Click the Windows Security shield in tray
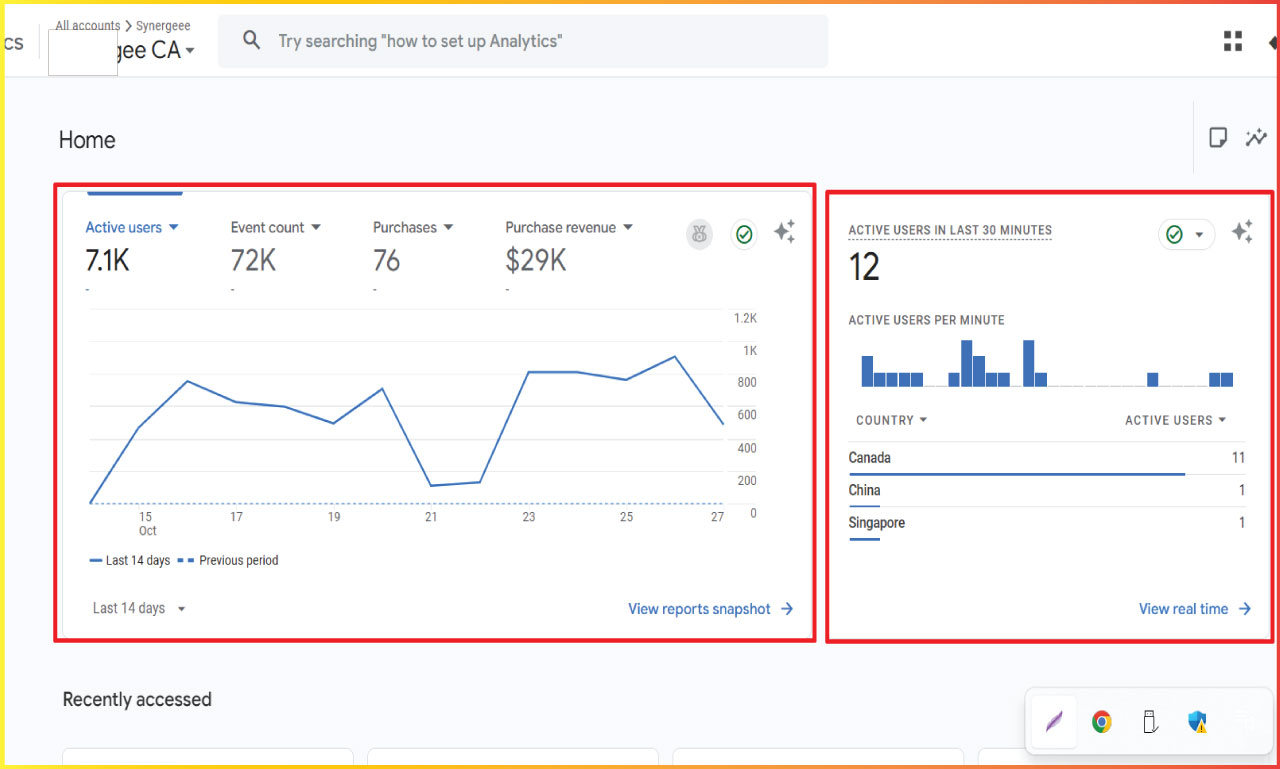 [1197, 720]
